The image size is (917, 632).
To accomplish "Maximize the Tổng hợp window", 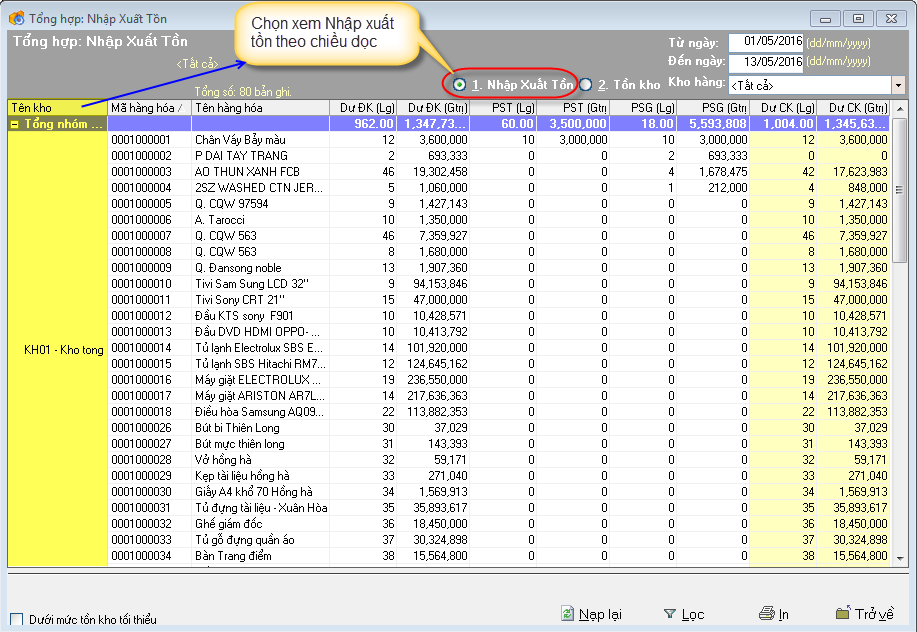I will tap(856, 18).
